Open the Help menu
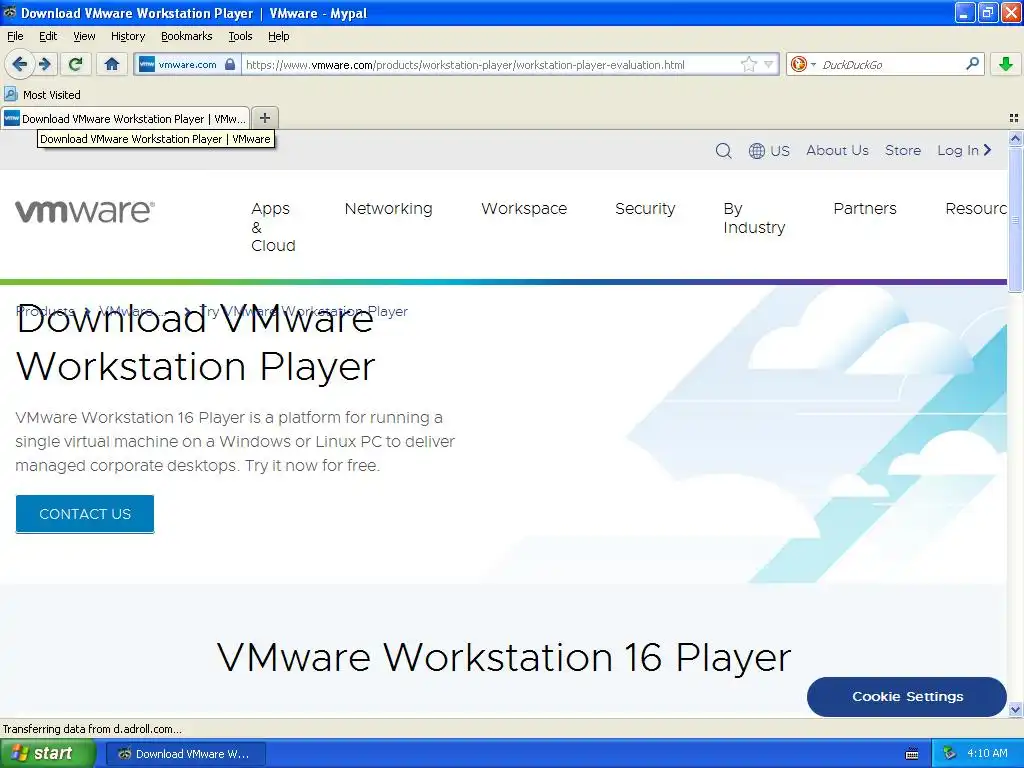The image size is (1024, 768). click(x=278, y=36)
